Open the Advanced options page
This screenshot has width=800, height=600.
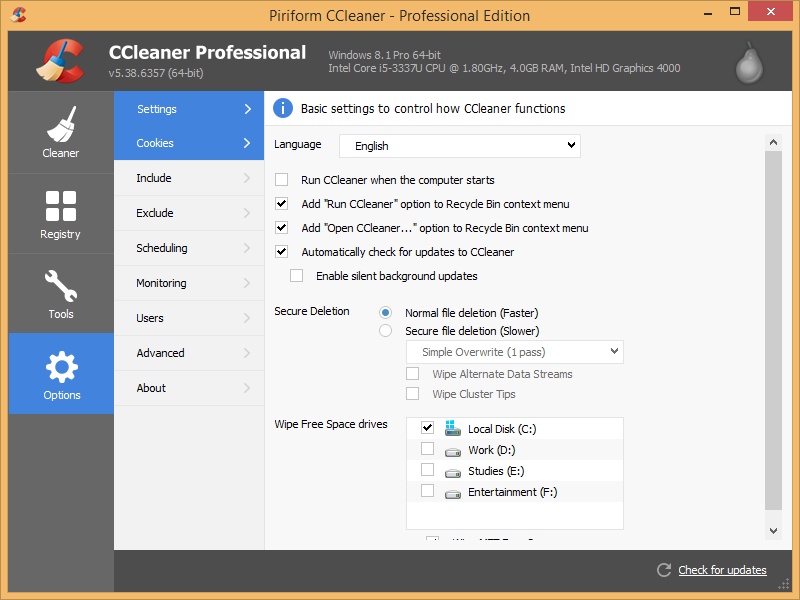pos(189,353)
